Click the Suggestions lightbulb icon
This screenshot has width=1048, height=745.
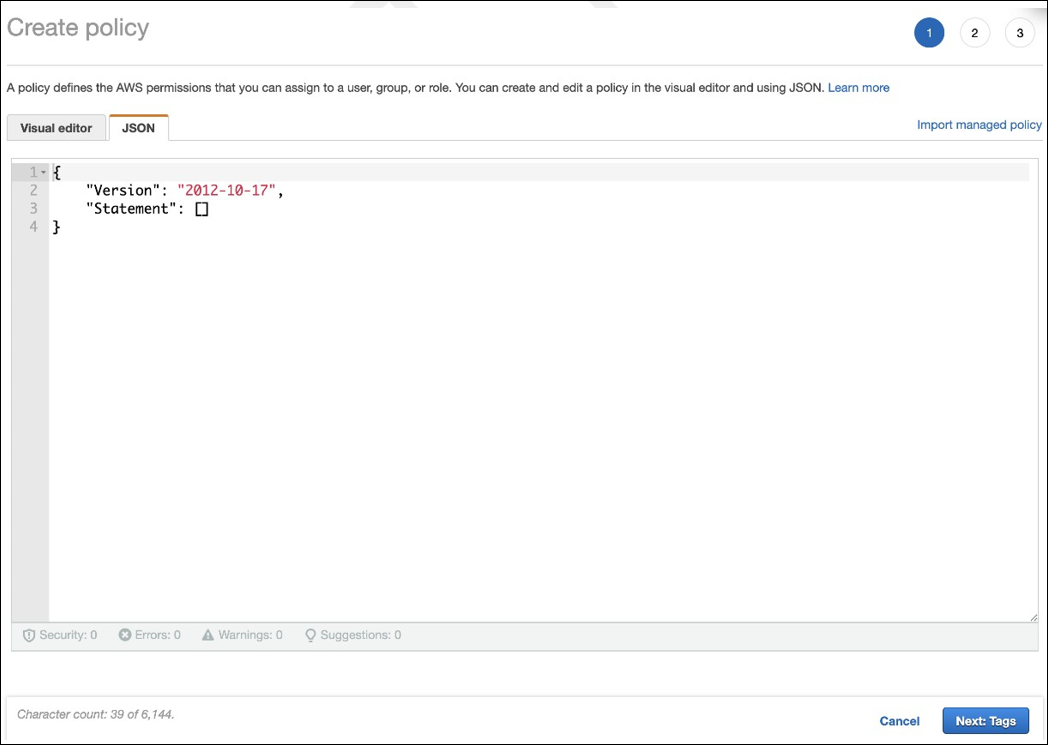click(x=311, y=635)
